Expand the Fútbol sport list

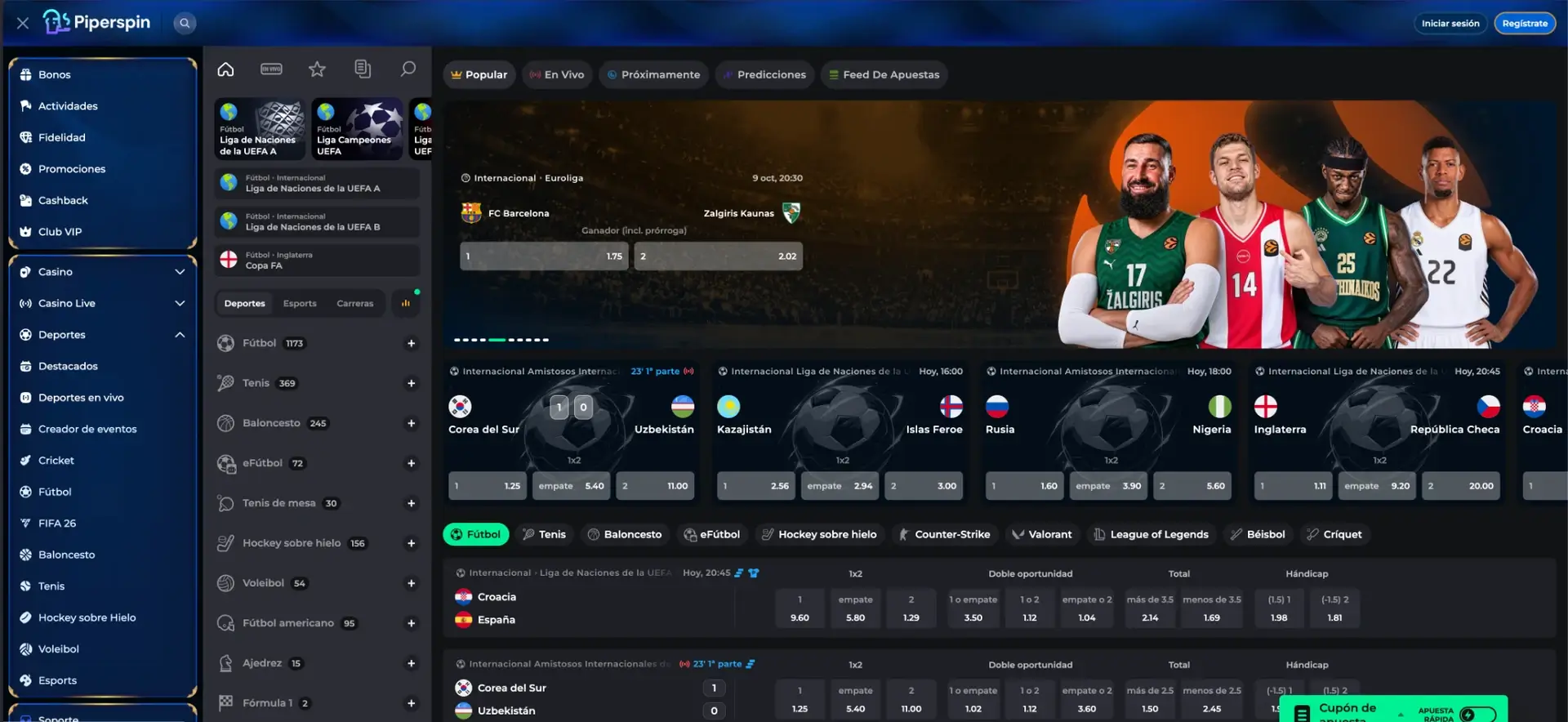point(411,344)
